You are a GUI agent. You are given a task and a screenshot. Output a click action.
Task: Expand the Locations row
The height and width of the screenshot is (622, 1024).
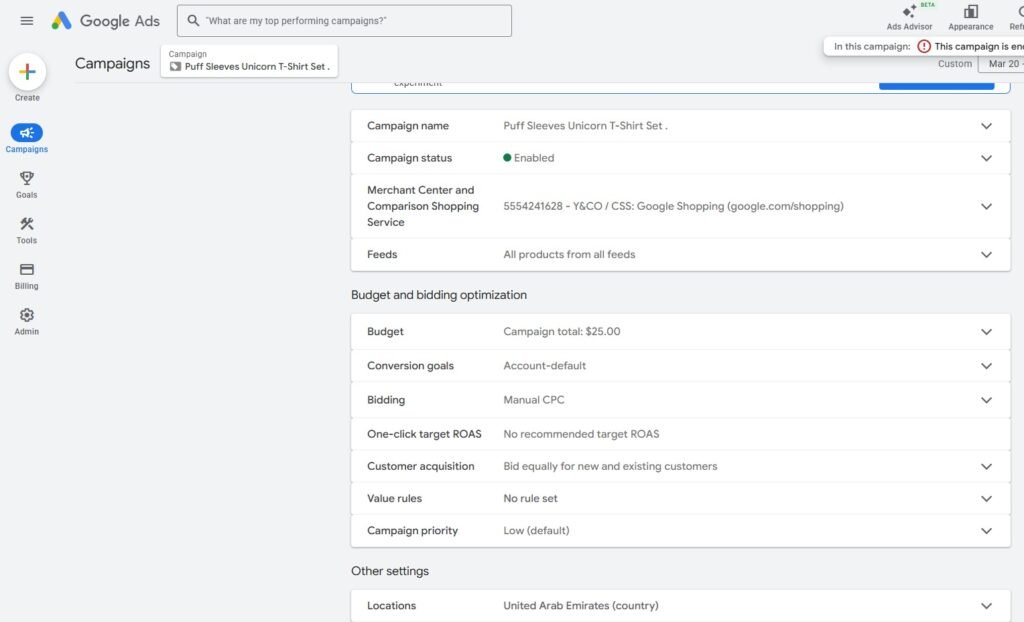click(x=680, y=606)
